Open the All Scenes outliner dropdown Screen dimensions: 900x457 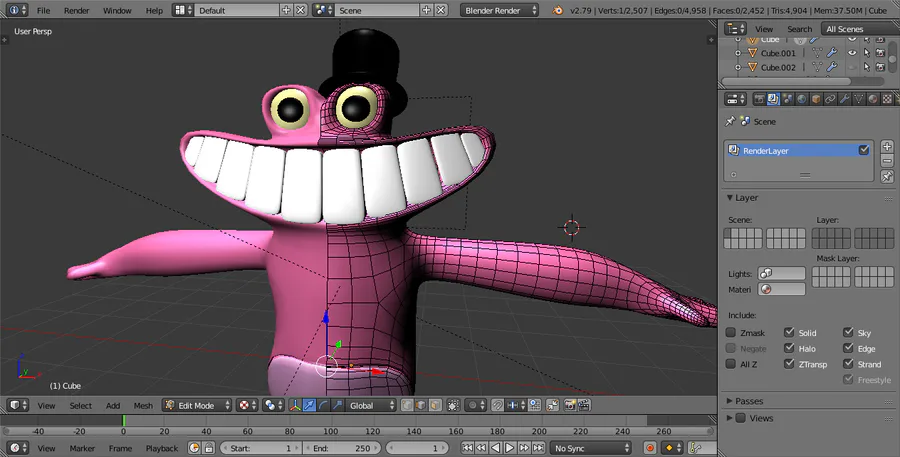(860, 29)
